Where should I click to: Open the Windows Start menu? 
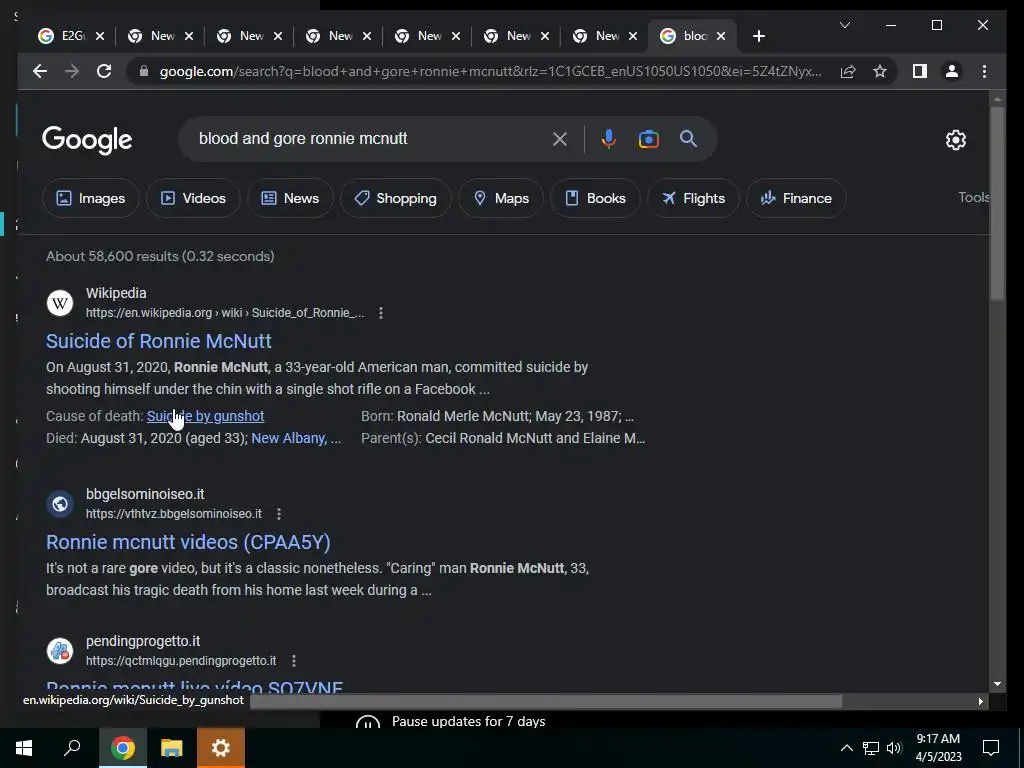pos(24,748)
